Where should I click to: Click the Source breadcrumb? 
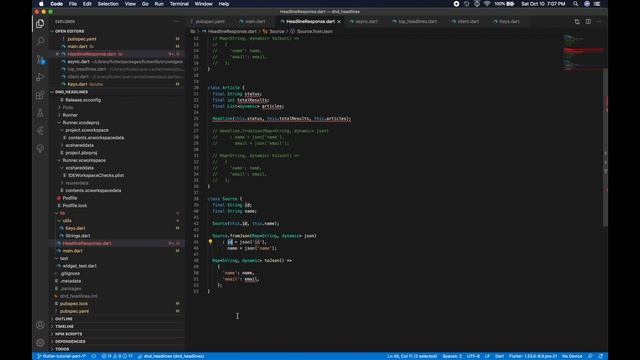[276, 31]
